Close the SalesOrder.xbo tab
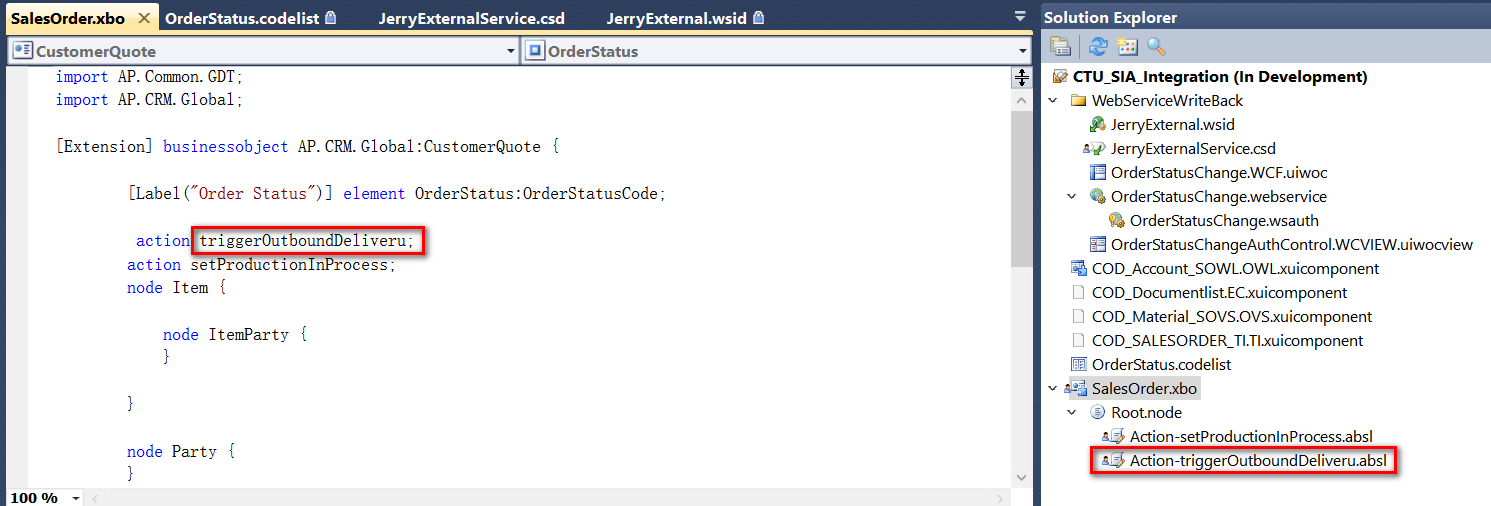This screenshot has width=1491, height=506. 144,18
